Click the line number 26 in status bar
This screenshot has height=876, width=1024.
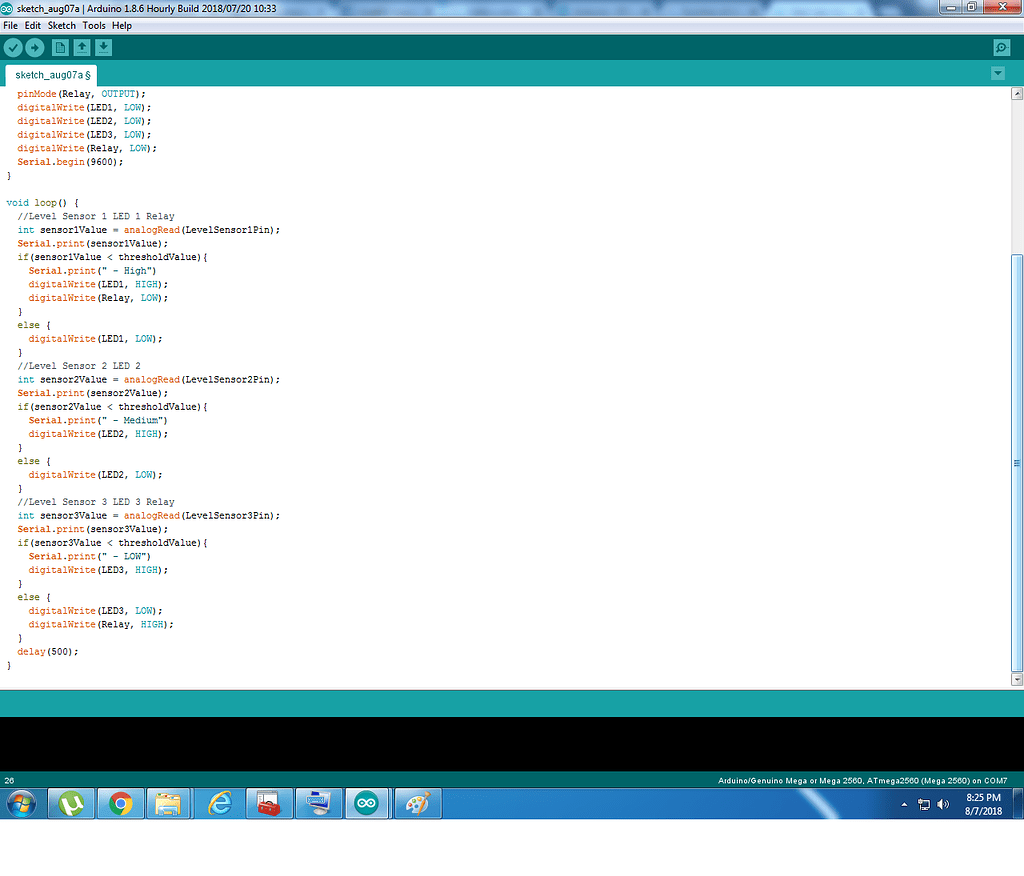tap(9, 781)
